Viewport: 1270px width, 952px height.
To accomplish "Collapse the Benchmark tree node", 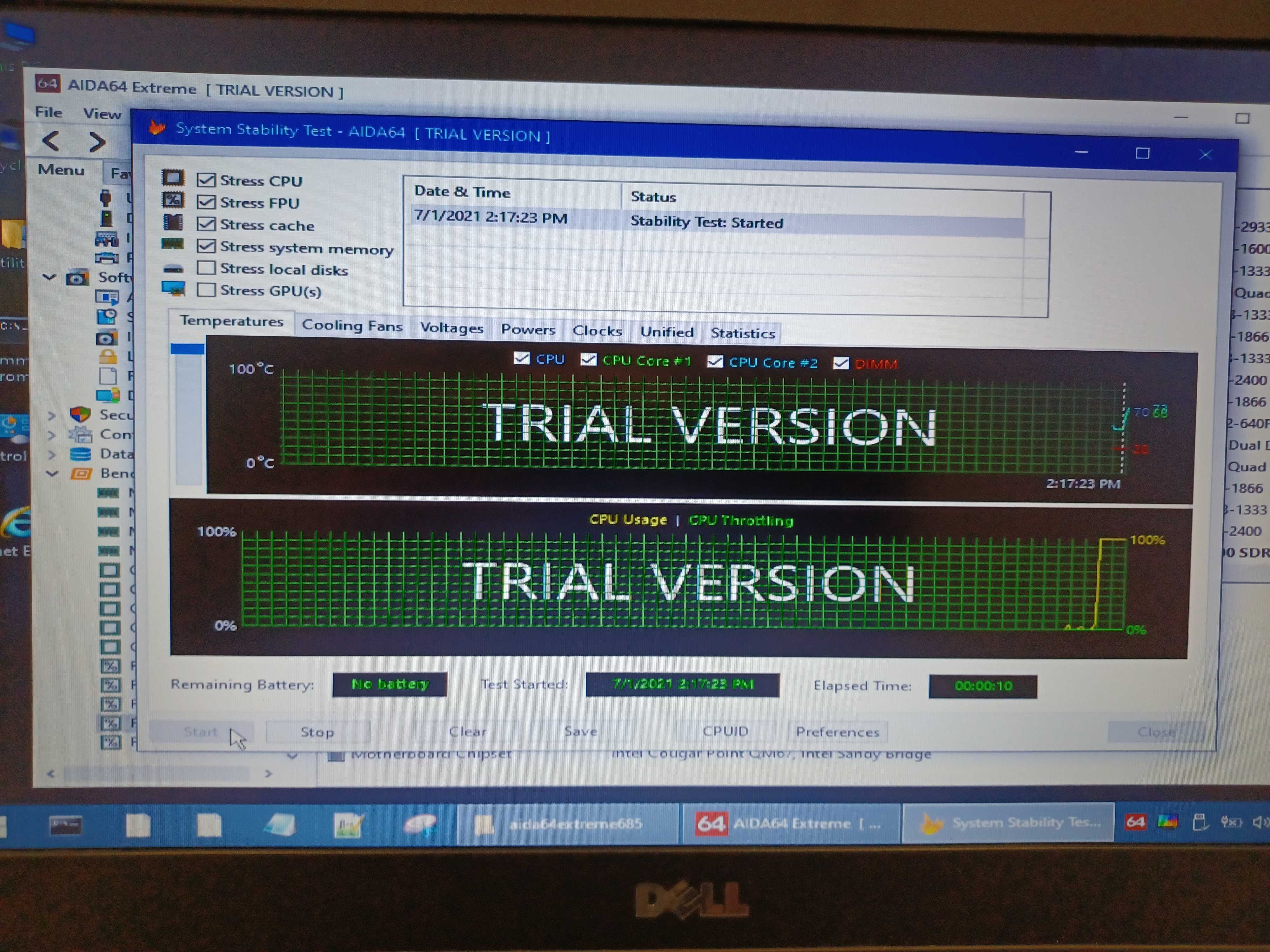I will point(52,473).
